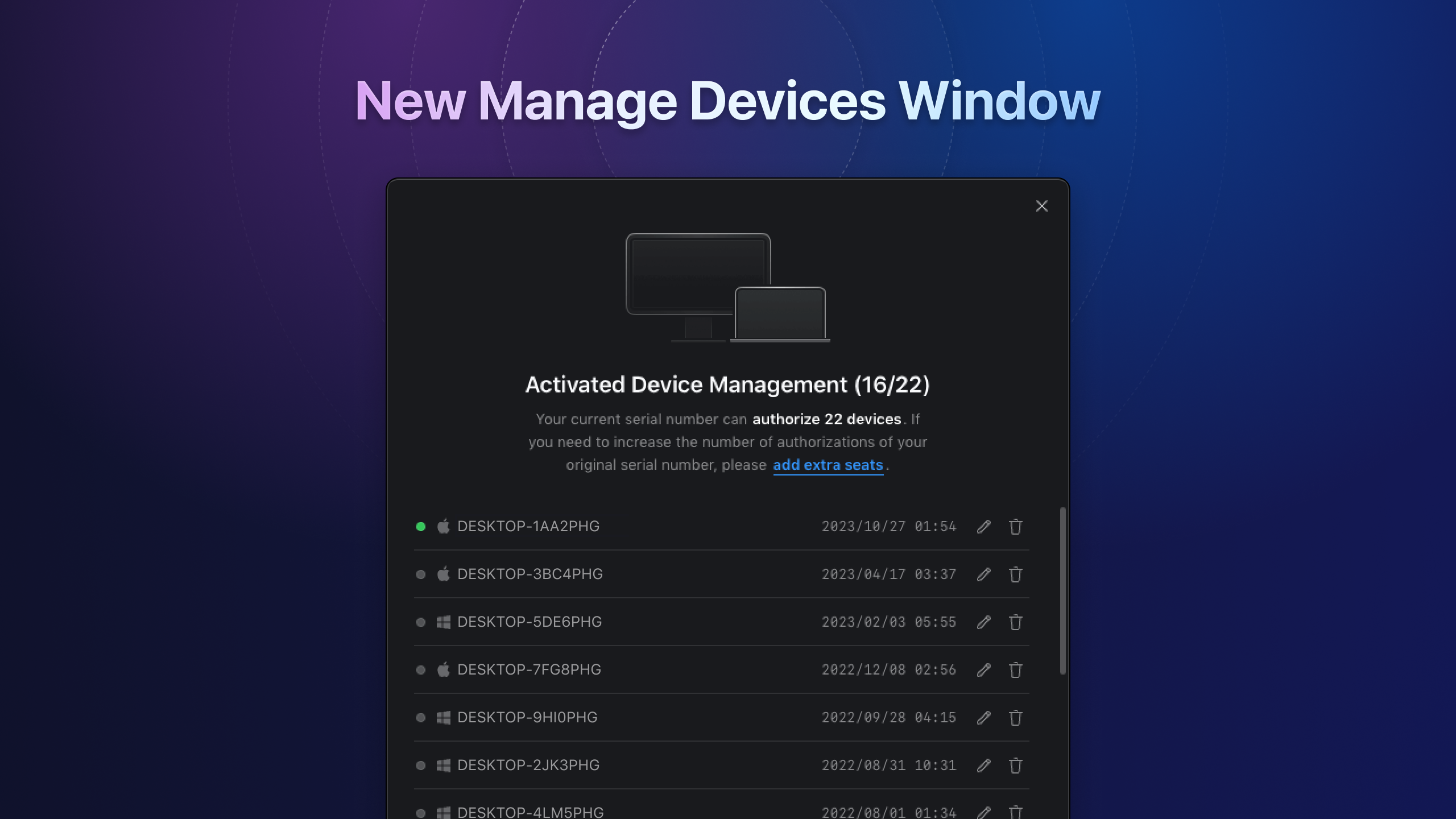Click the Windows logo next to DESKTOP-5DE6PHG
Image resolution: width=1456 pixels, height=819 pixels.
pos(444,622)
